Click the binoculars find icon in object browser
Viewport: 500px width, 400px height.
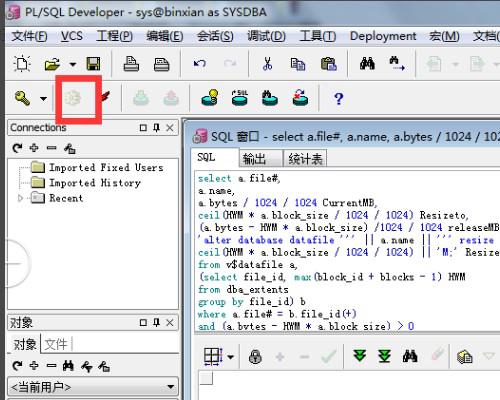[x=68, y=366]
